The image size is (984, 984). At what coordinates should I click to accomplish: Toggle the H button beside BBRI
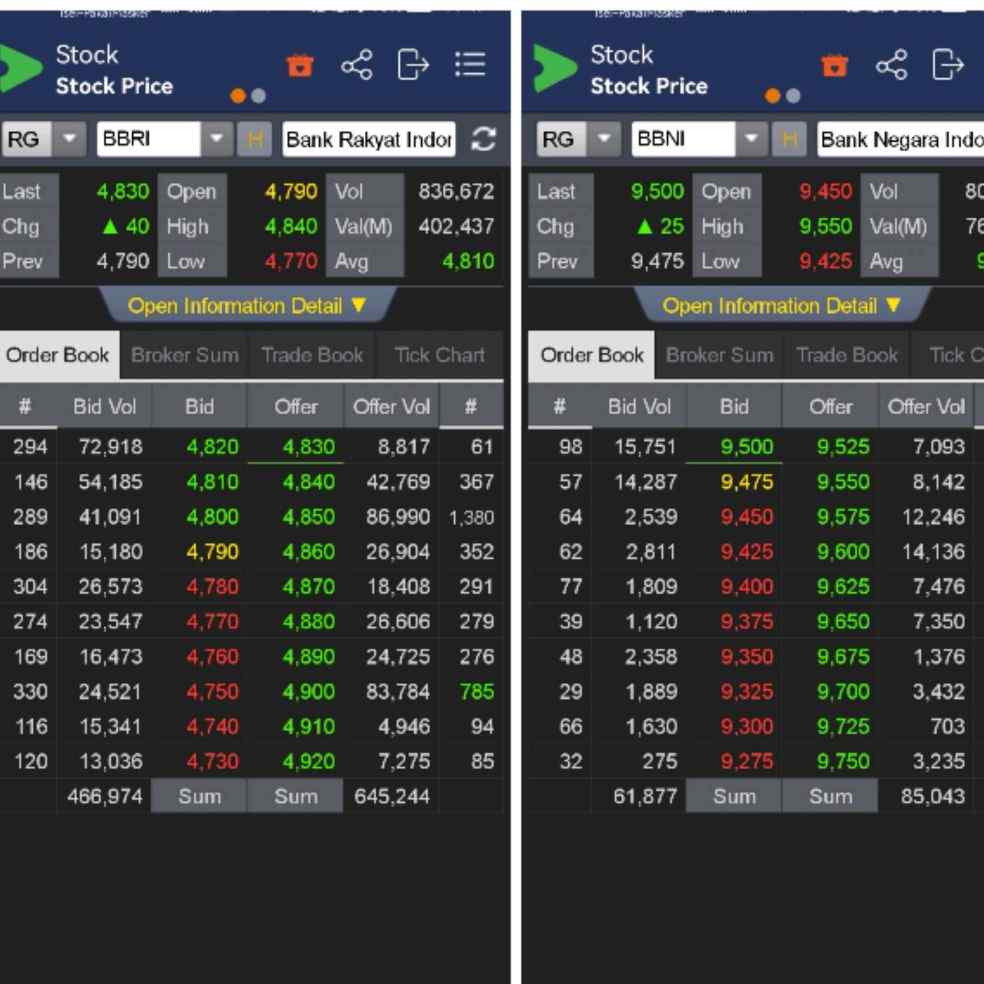254,139
